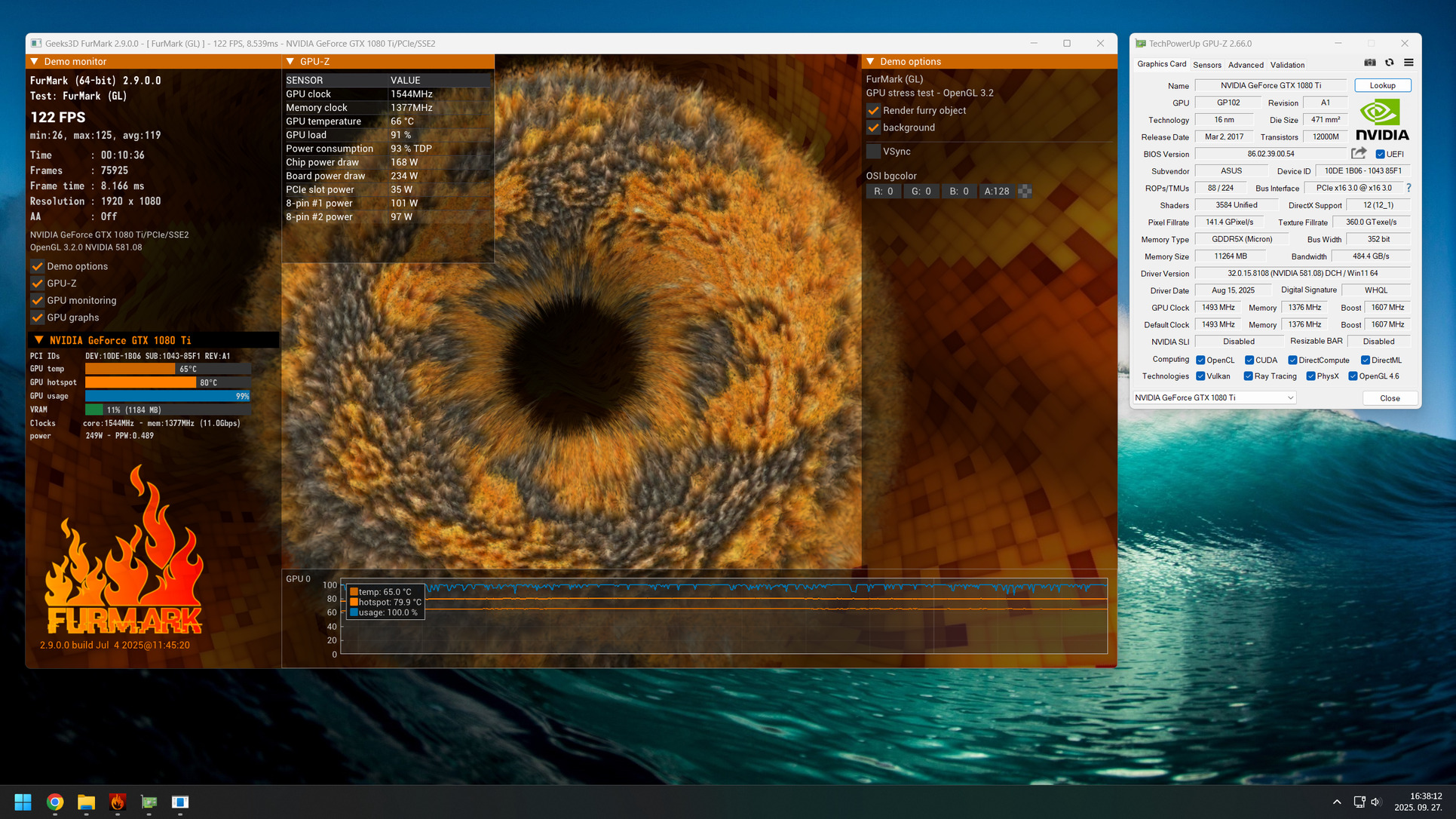Click the R: 0 bgcolor value field

point(883,192)
